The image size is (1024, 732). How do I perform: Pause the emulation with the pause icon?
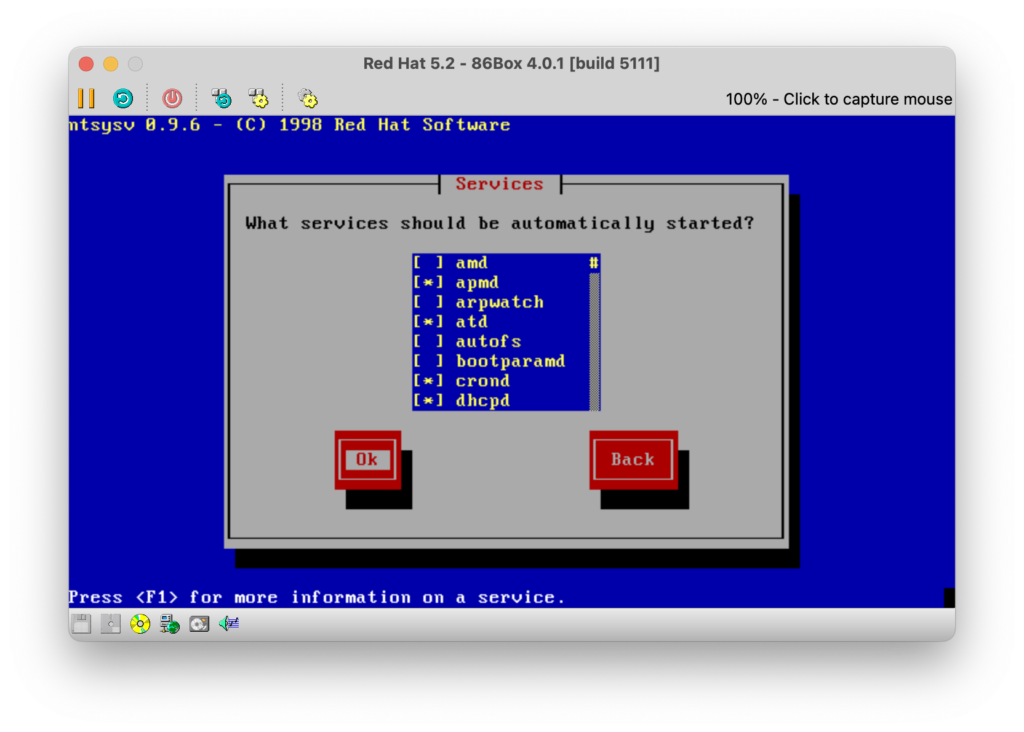(86, 99)
